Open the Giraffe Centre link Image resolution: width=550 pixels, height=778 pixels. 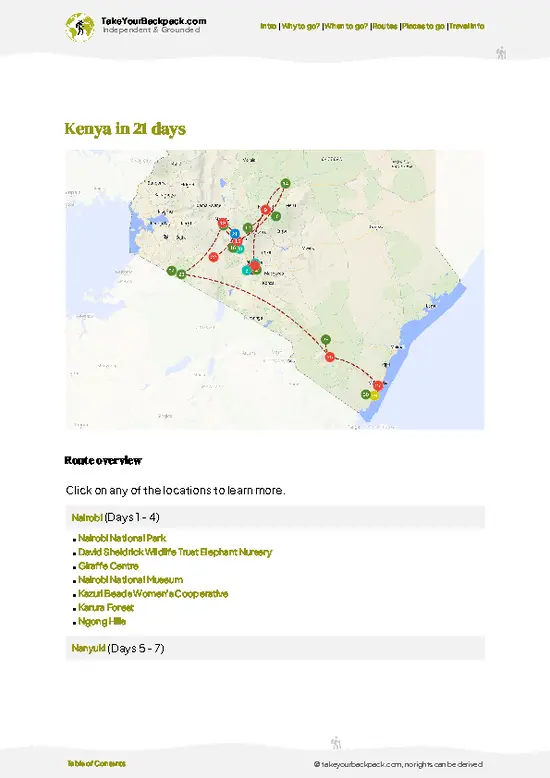point(108,566)
